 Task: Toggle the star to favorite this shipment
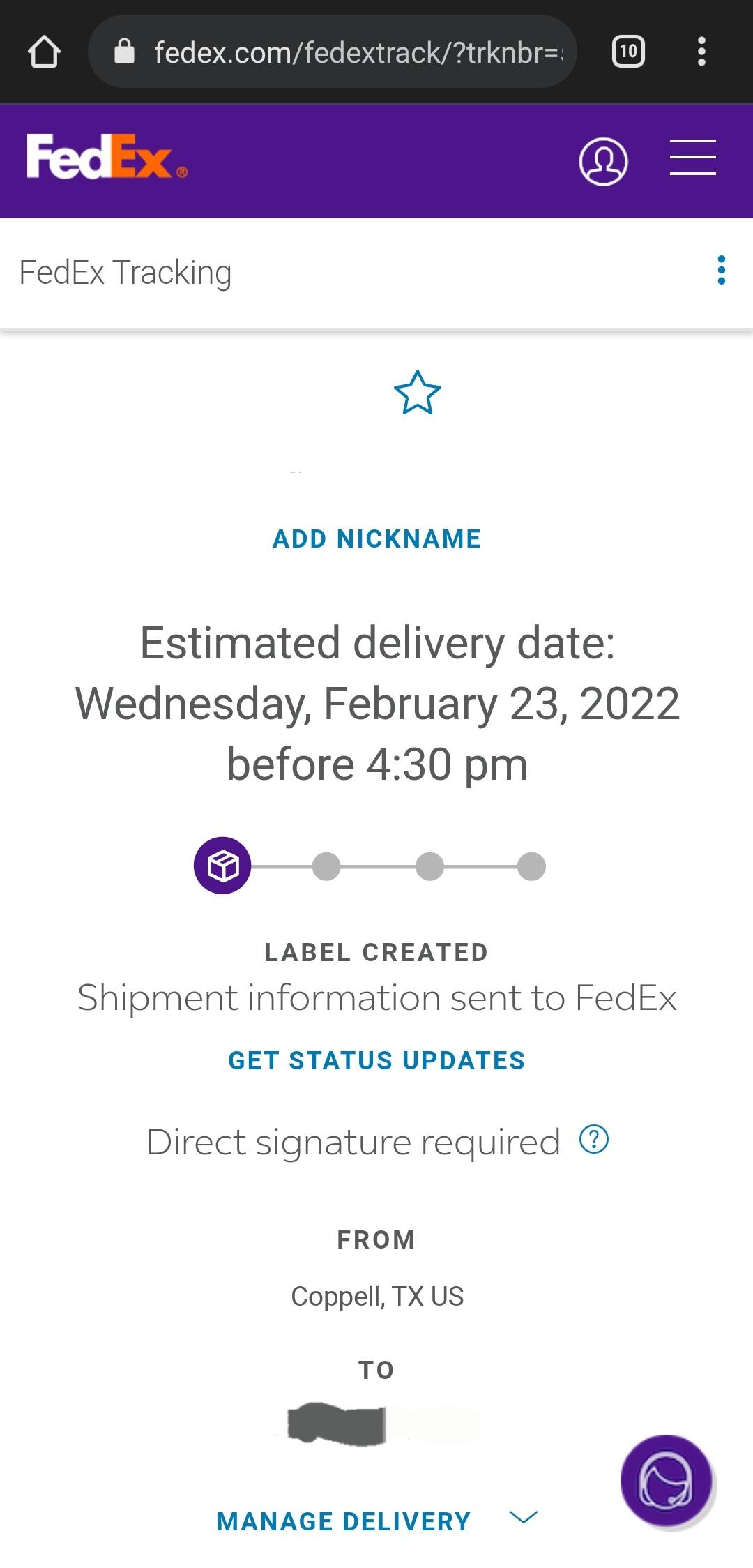(418, 393)
